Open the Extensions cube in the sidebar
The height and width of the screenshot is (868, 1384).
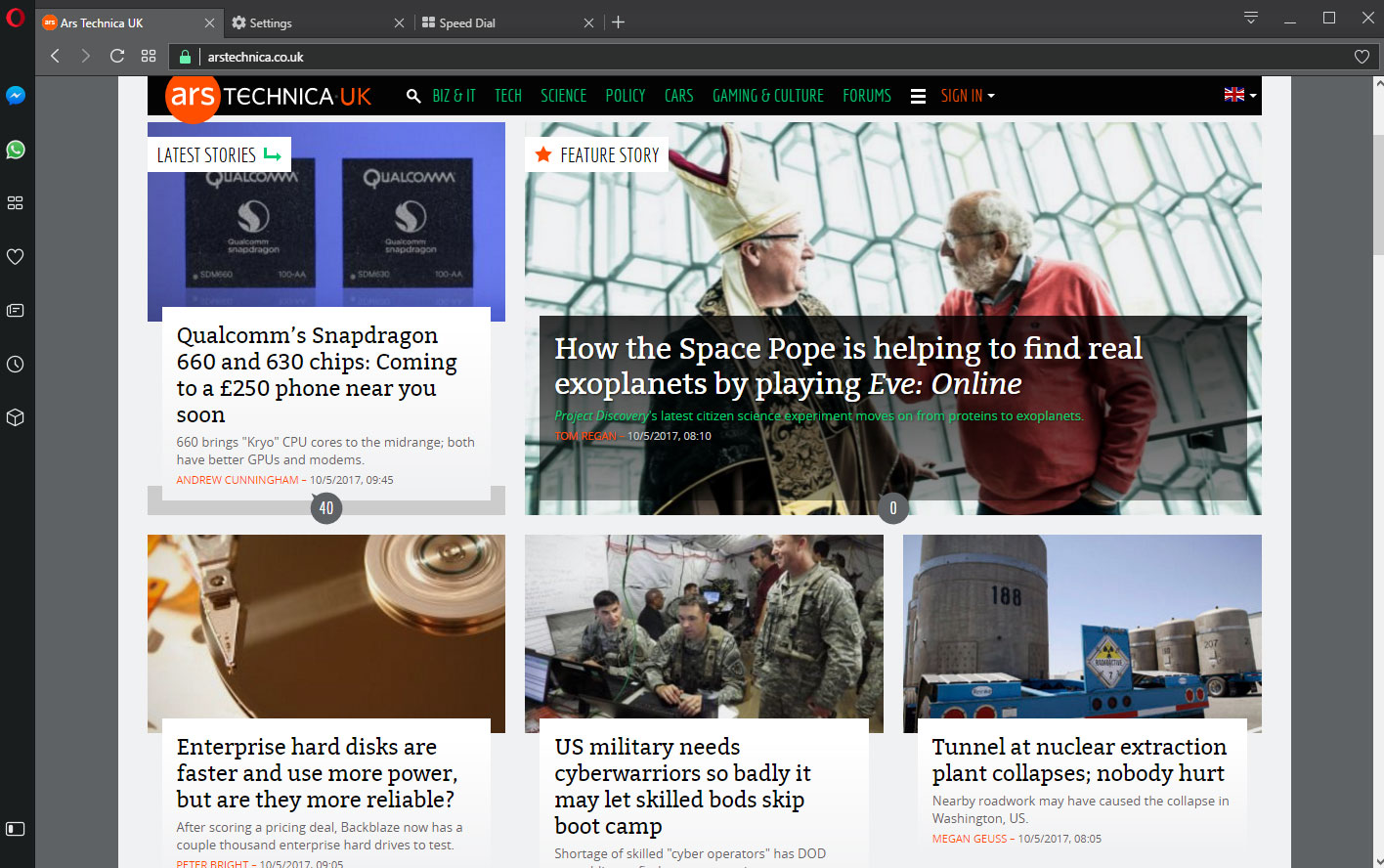click(16, 417)
